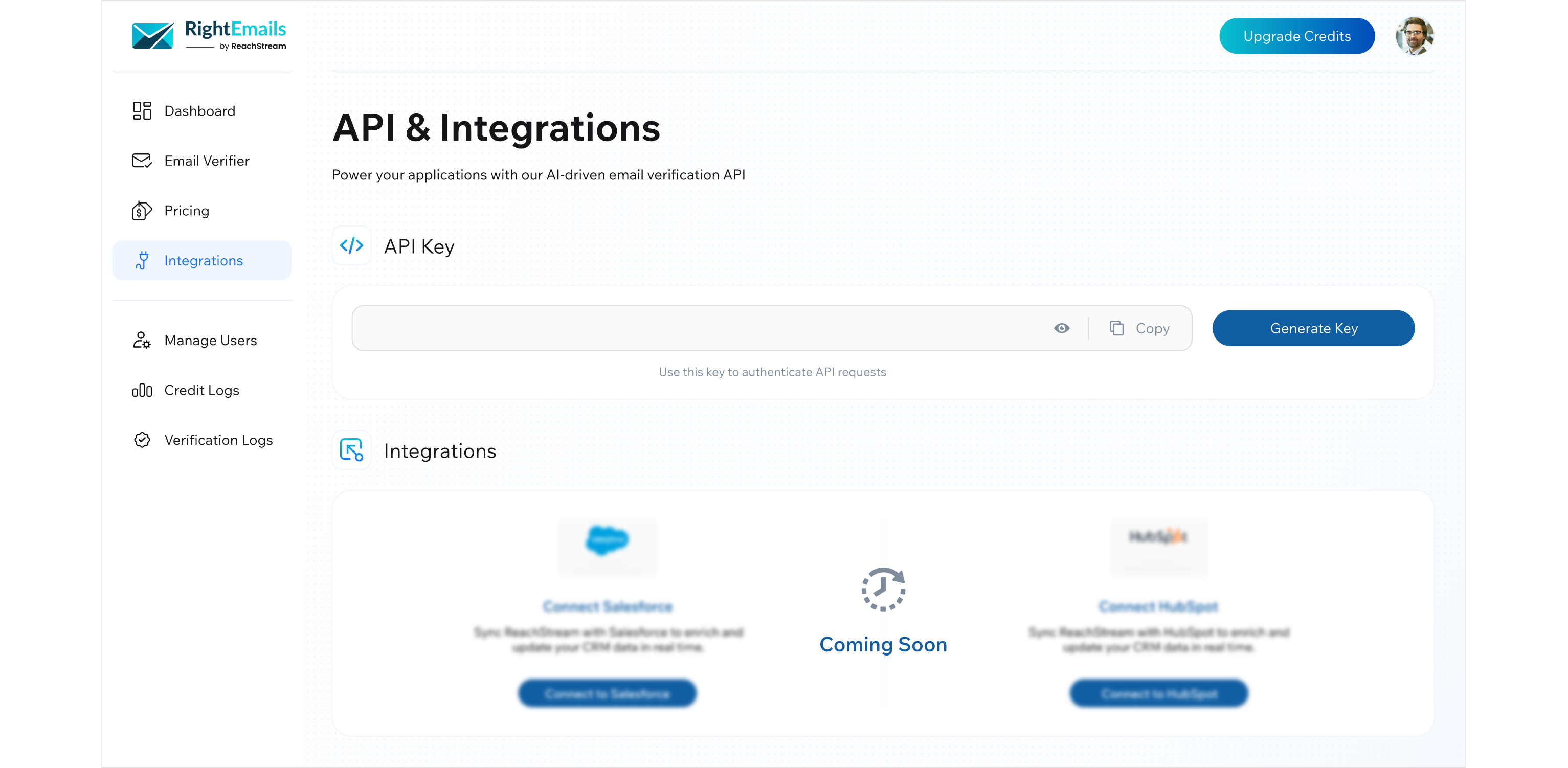1568x768 pixels.
Task: Click the Integrations plug icon
Action: [x=142, y=260]
